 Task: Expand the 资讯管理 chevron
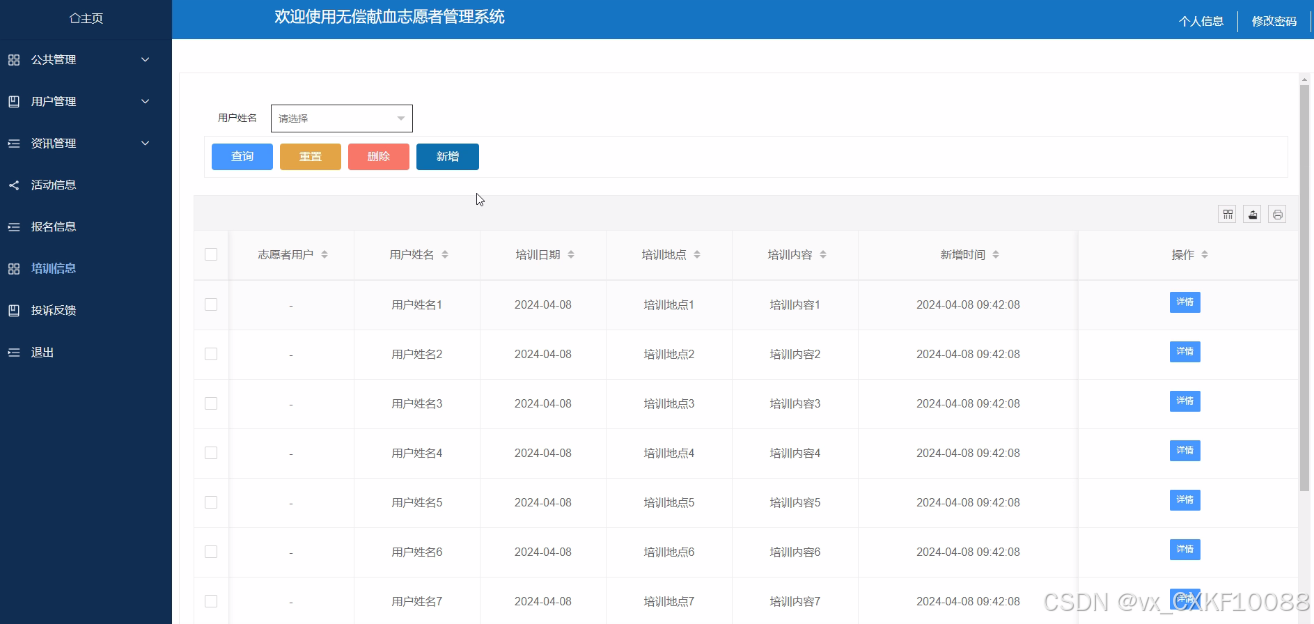click(x=145, y=144)
